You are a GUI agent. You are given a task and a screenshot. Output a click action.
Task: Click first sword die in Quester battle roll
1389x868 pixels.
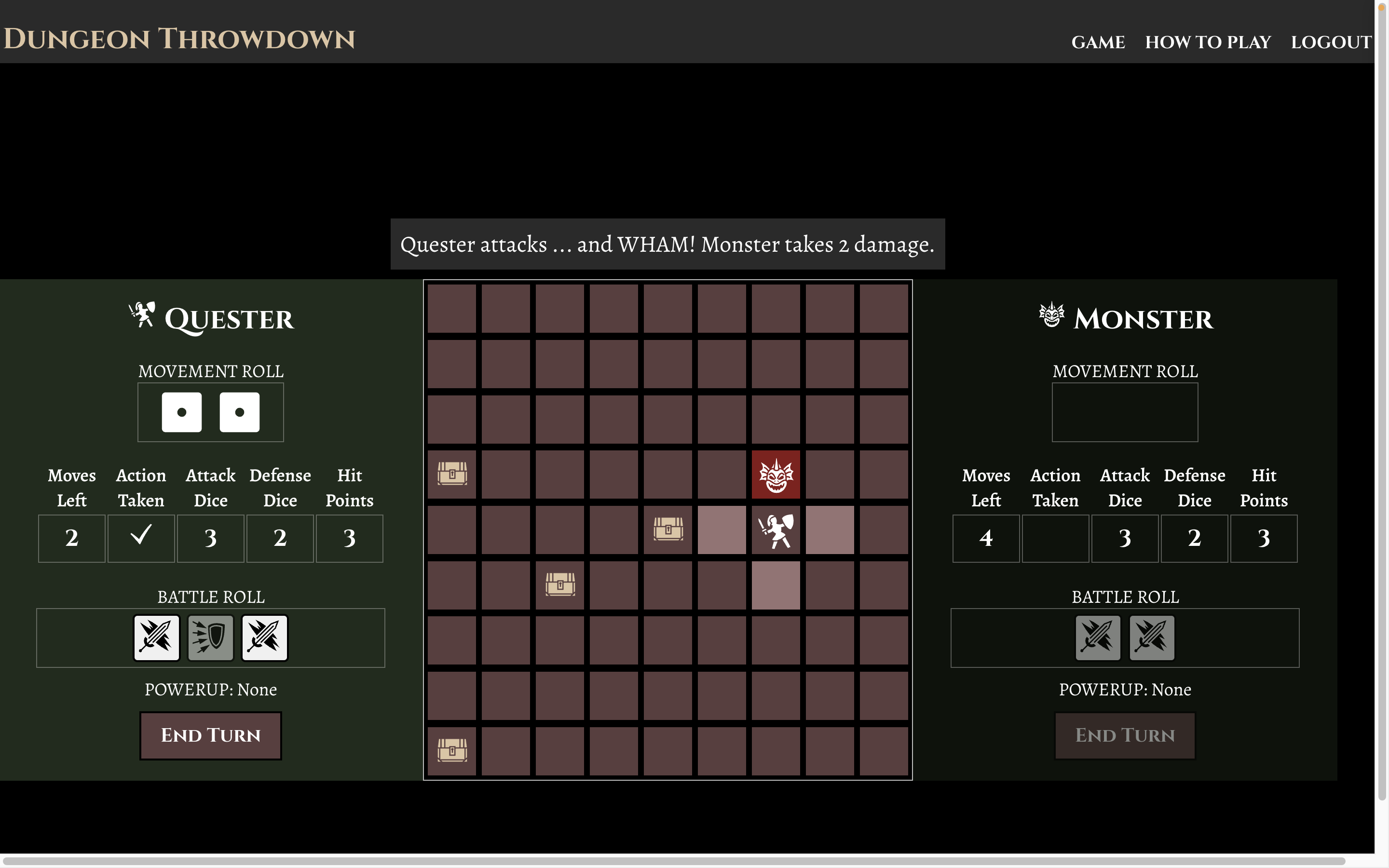157,637
